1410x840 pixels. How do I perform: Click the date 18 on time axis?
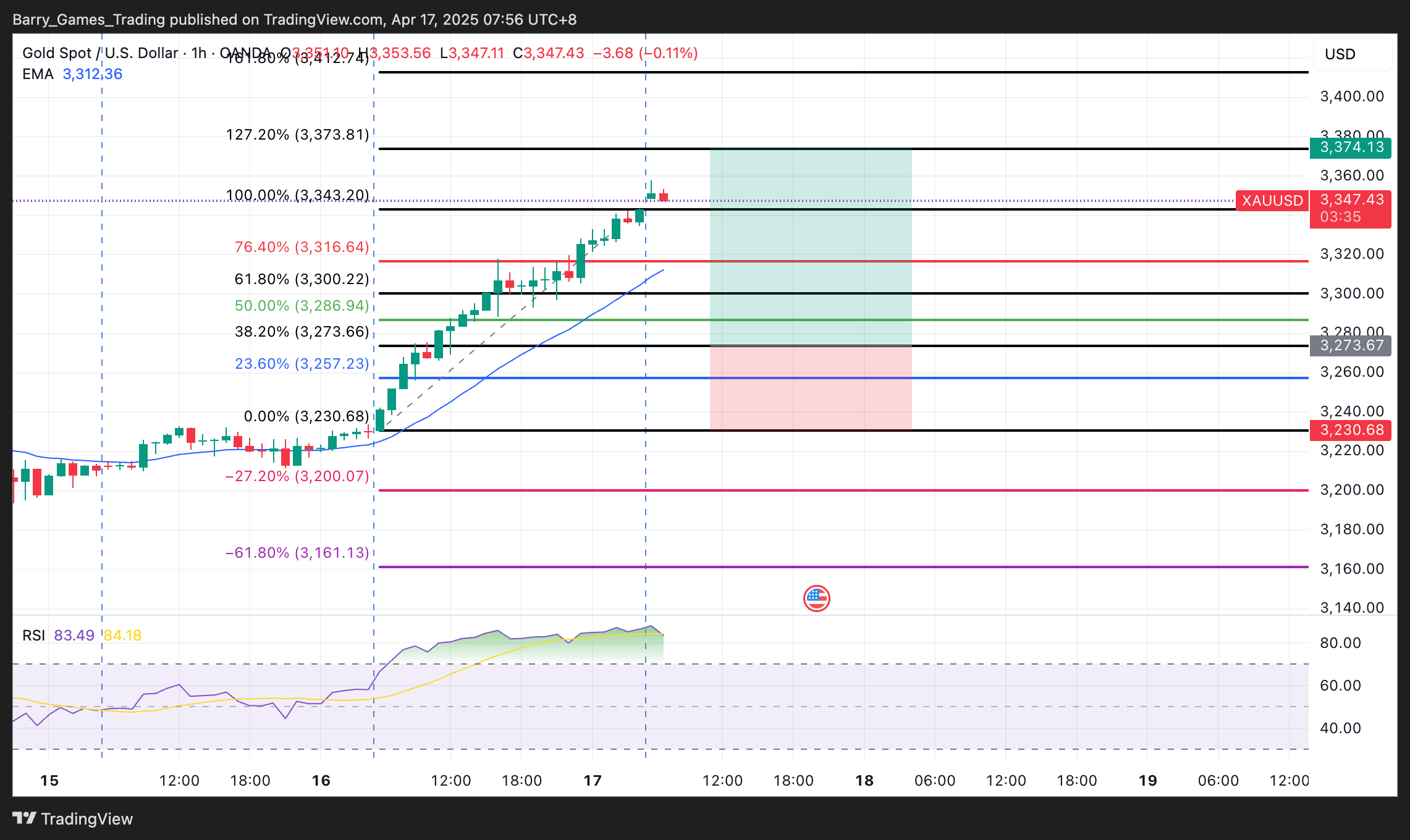[864, 781]
